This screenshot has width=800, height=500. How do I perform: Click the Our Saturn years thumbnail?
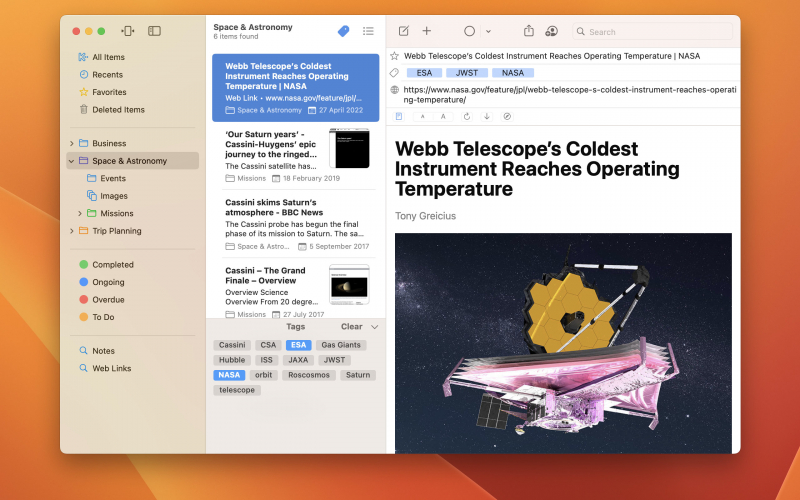coord(349,148)
